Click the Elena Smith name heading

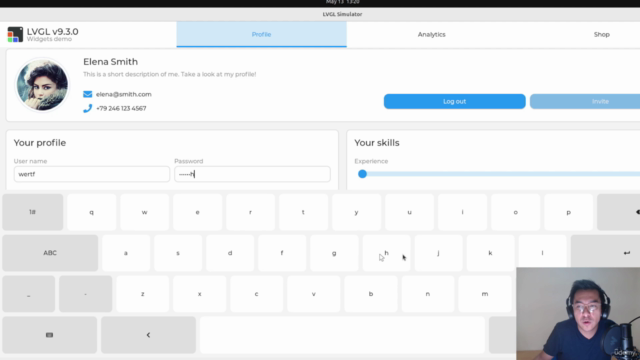pos(110,62)
